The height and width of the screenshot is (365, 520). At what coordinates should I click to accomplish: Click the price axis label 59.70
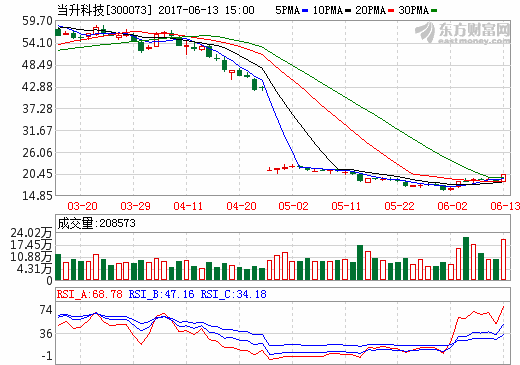(37, 21)
